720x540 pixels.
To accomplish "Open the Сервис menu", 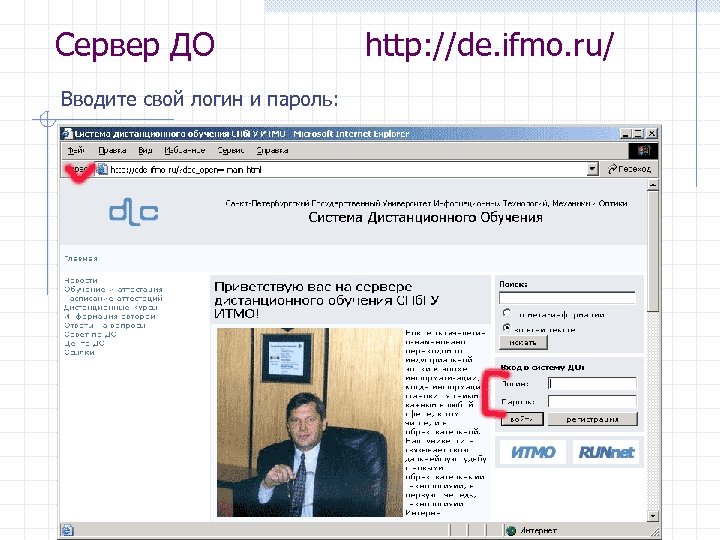I will coord(231,151).
